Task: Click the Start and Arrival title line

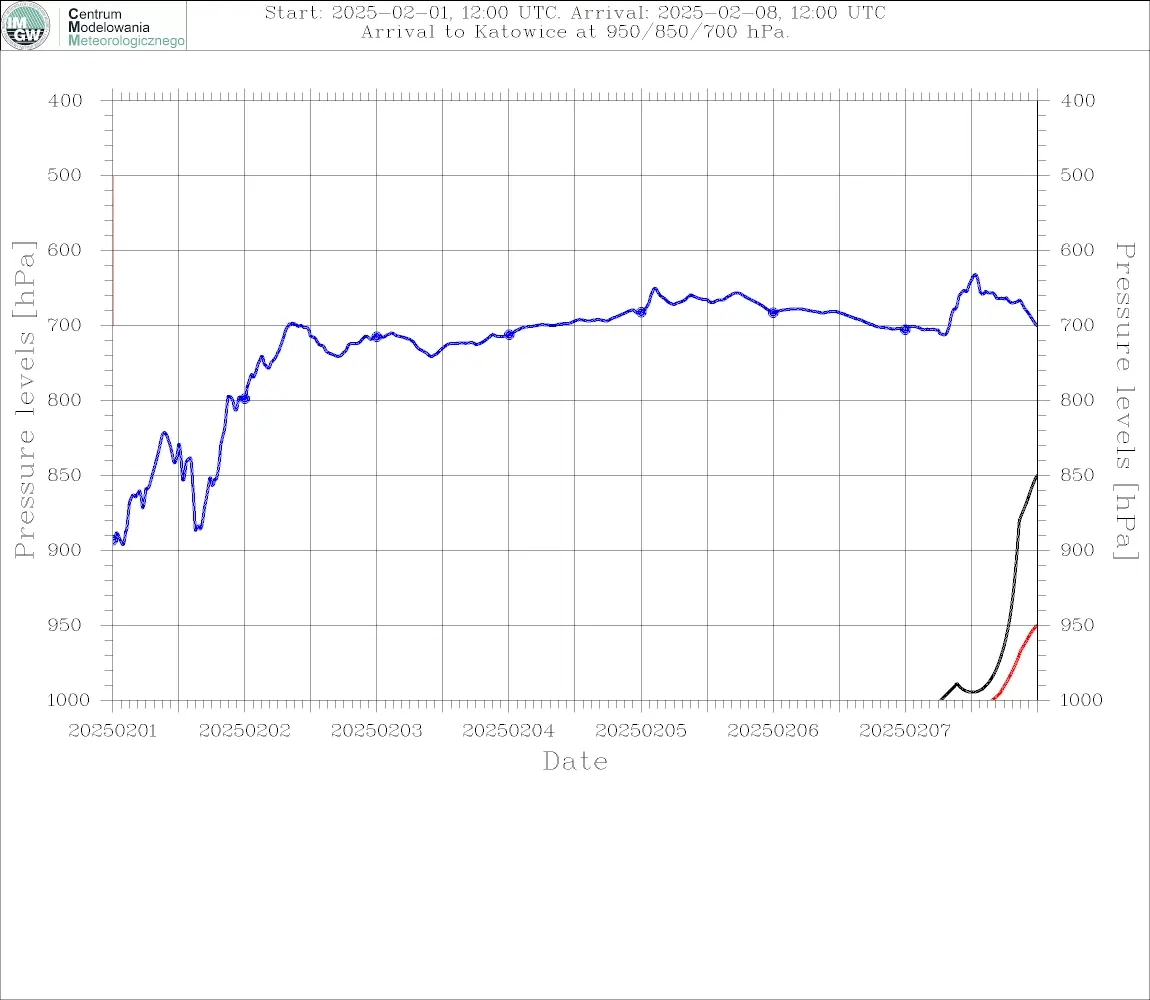Action: pos(575,12)
